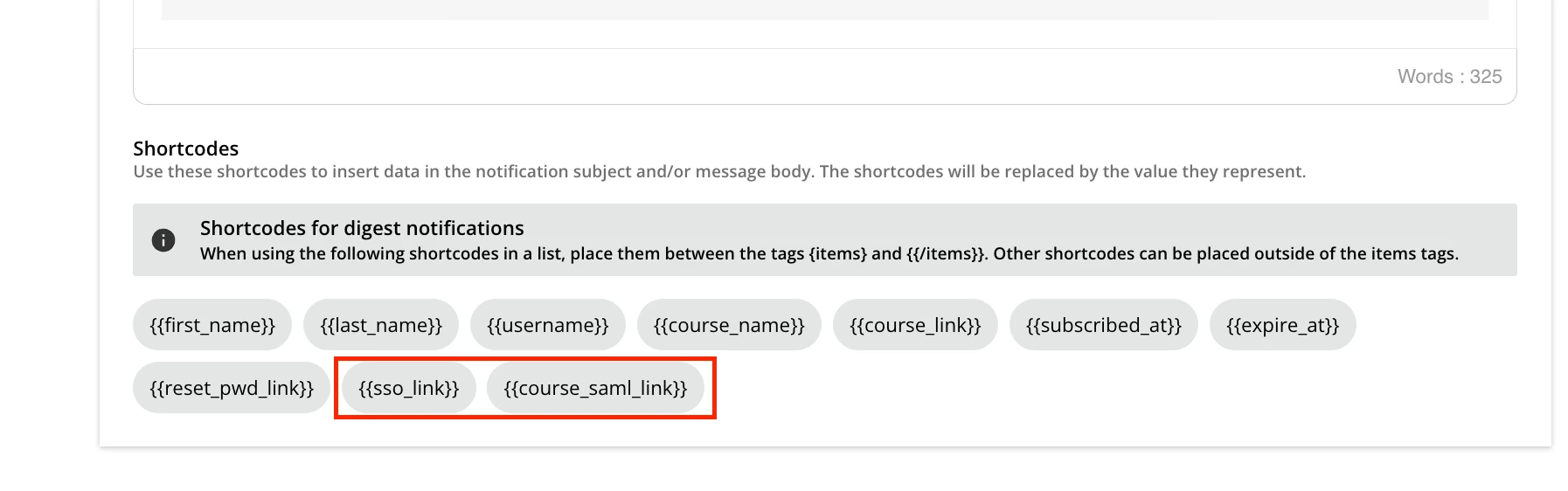
Task: Click 'Other shortcodes can be placed outside' sentence
Action: point(1225,254)
